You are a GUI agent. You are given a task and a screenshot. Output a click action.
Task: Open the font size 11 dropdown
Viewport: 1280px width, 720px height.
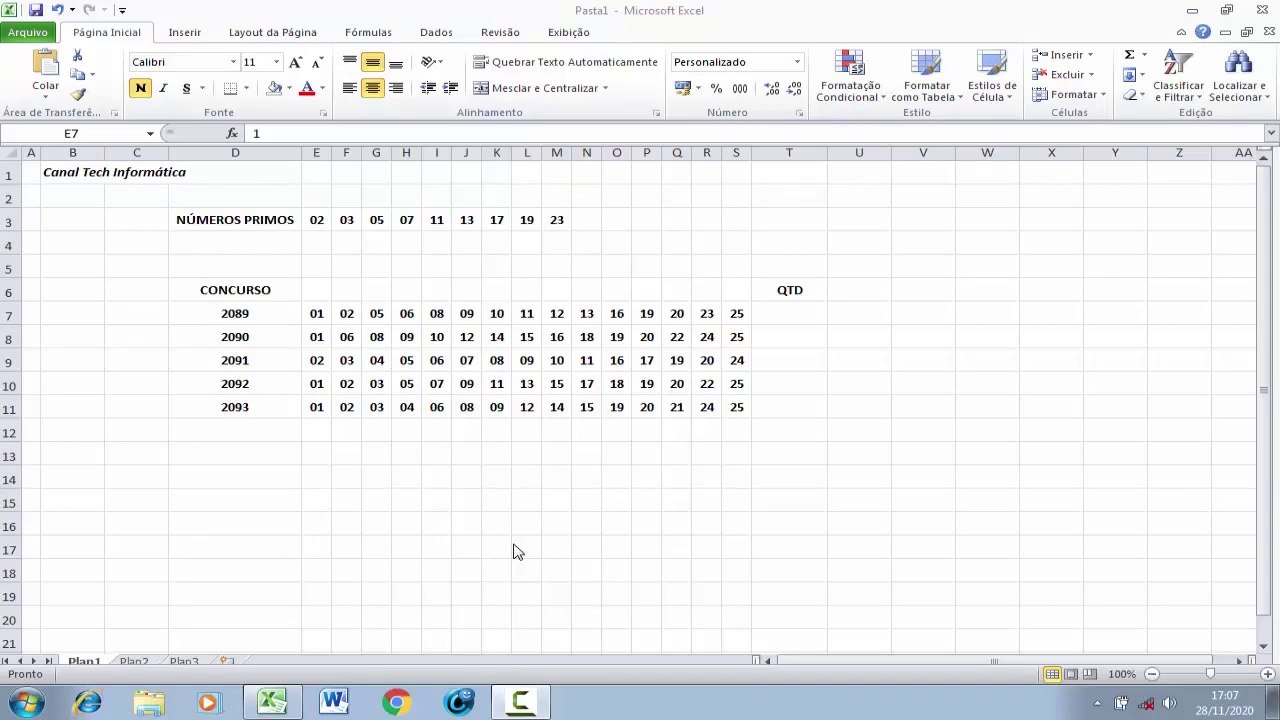click(277, 62)
